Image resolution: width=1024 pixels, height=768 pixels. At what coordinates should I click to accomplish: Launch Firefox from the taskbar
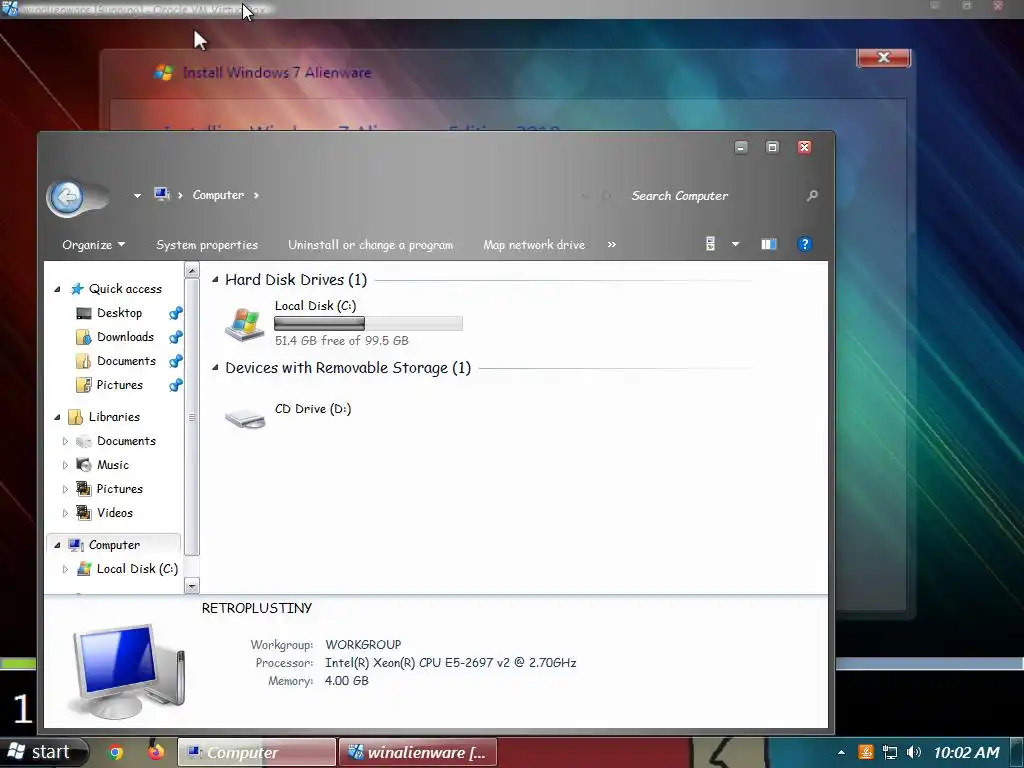(x=155, y=752)
